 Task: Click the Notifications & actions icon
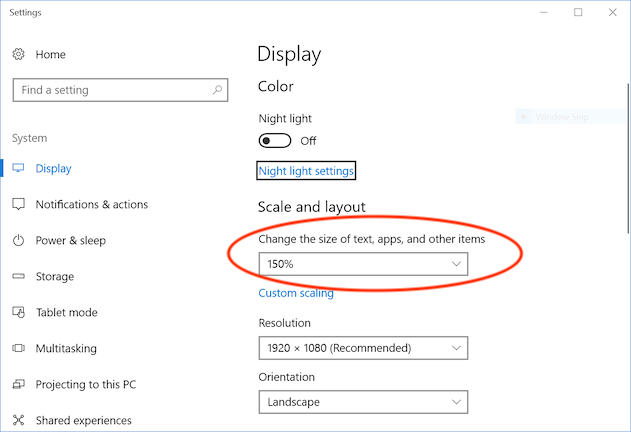(18, 205)
